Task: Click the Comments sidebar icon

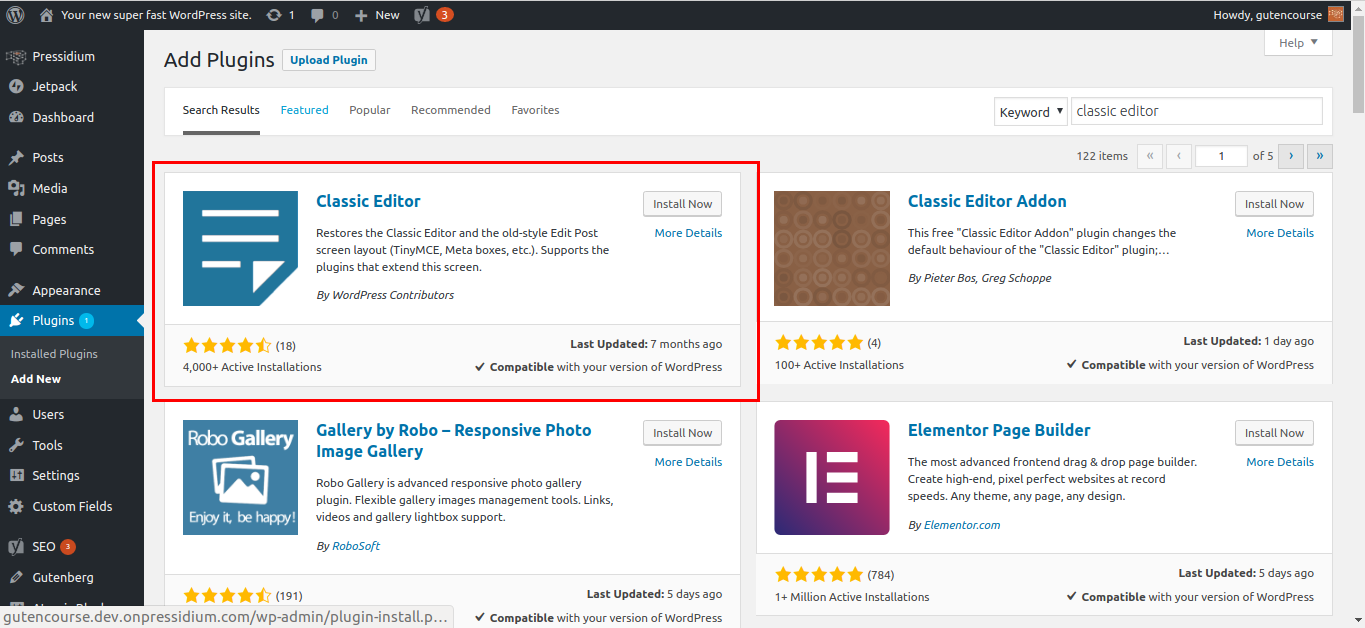Action: [x=16, y=249]
